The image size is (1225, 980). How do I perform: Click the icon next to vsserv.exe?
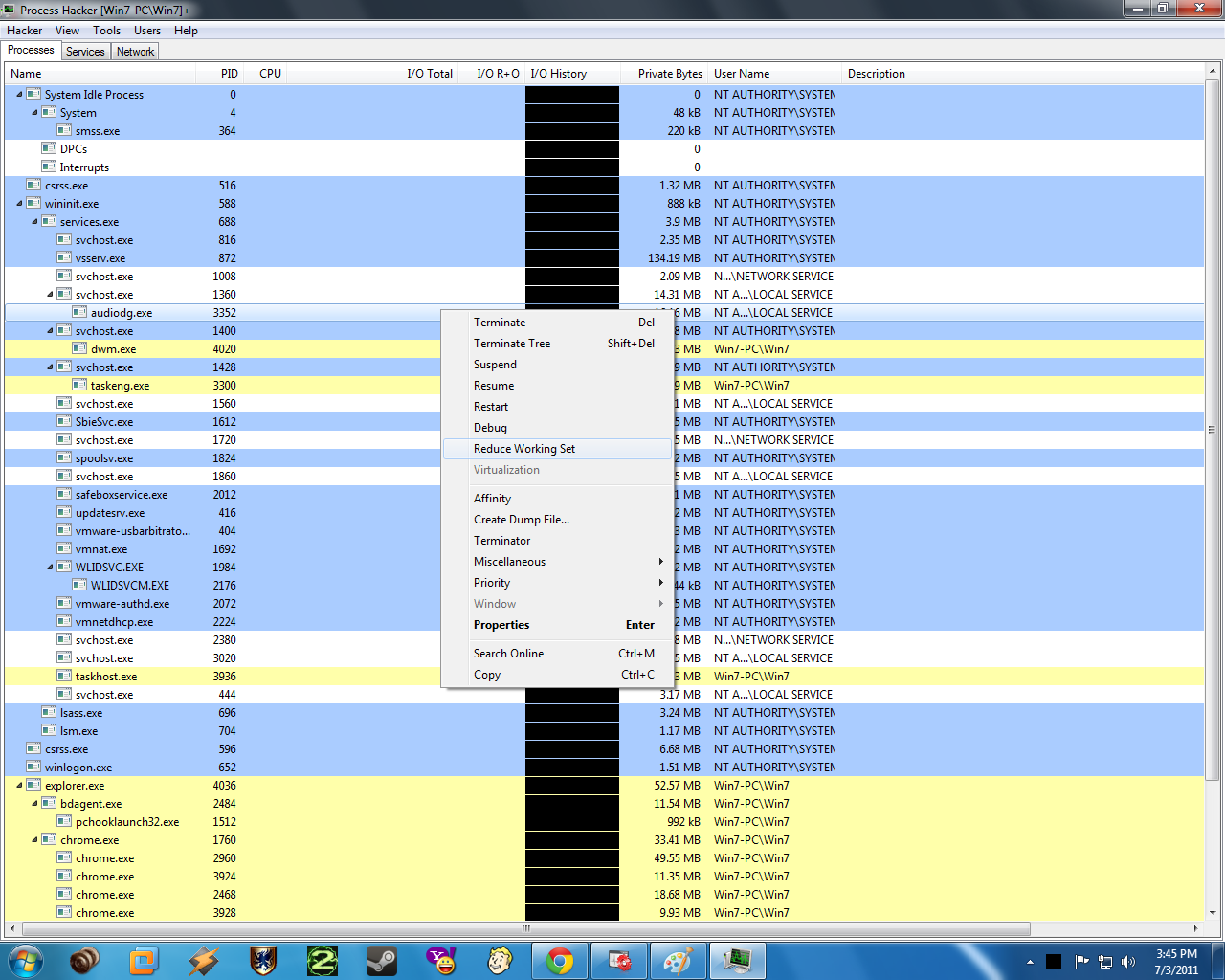64,257
